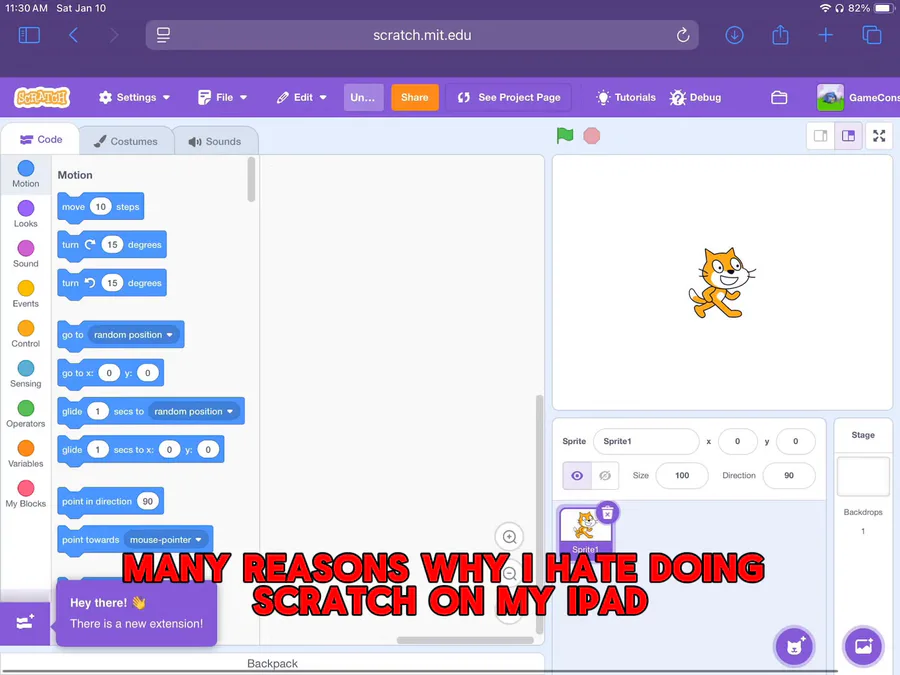The height and width of the screenshot is (675, 900).
Task: Open See Project Page
Action: (x=509, y=98)
